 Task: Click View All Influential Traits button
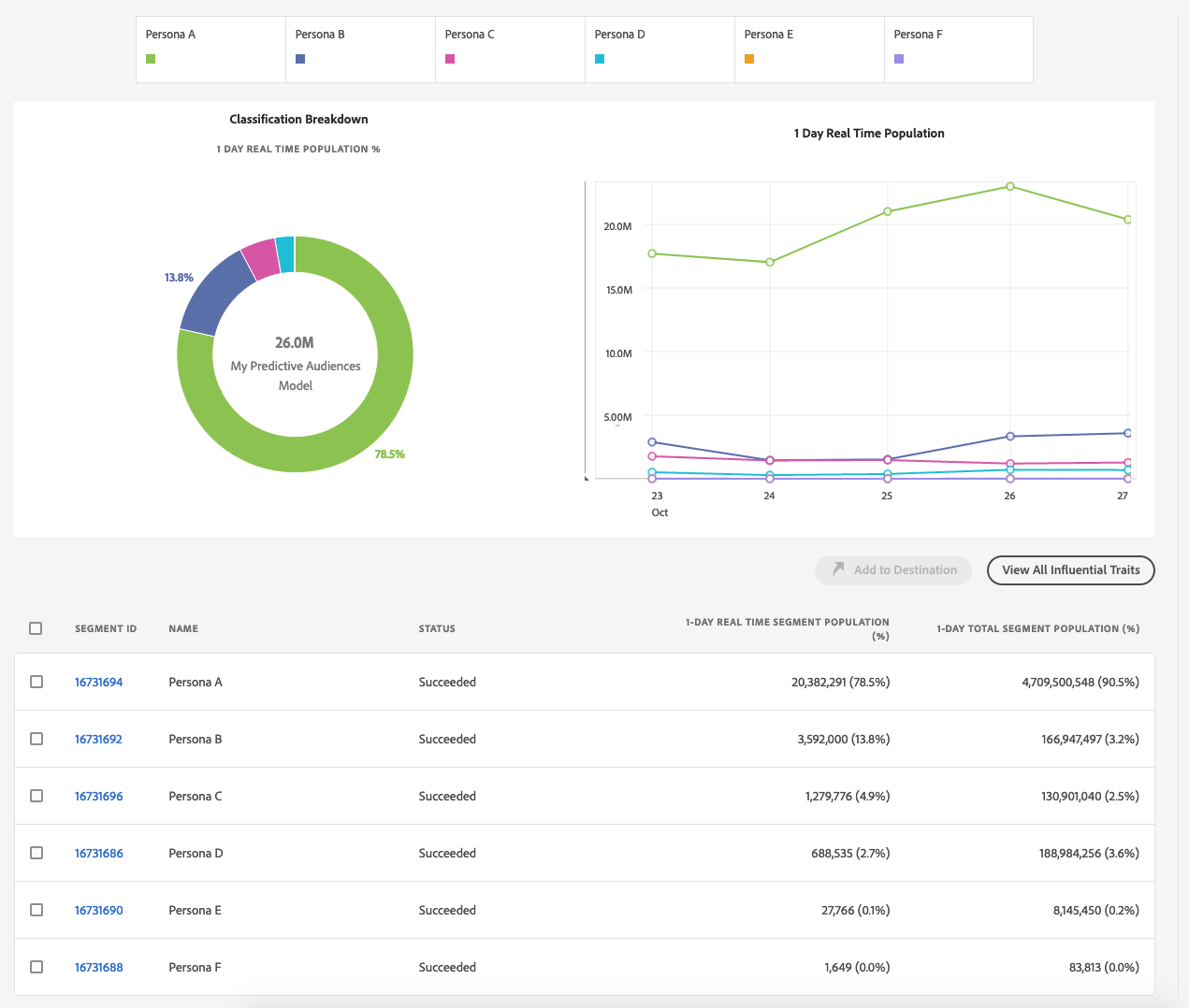click(x=1071, y=569)
